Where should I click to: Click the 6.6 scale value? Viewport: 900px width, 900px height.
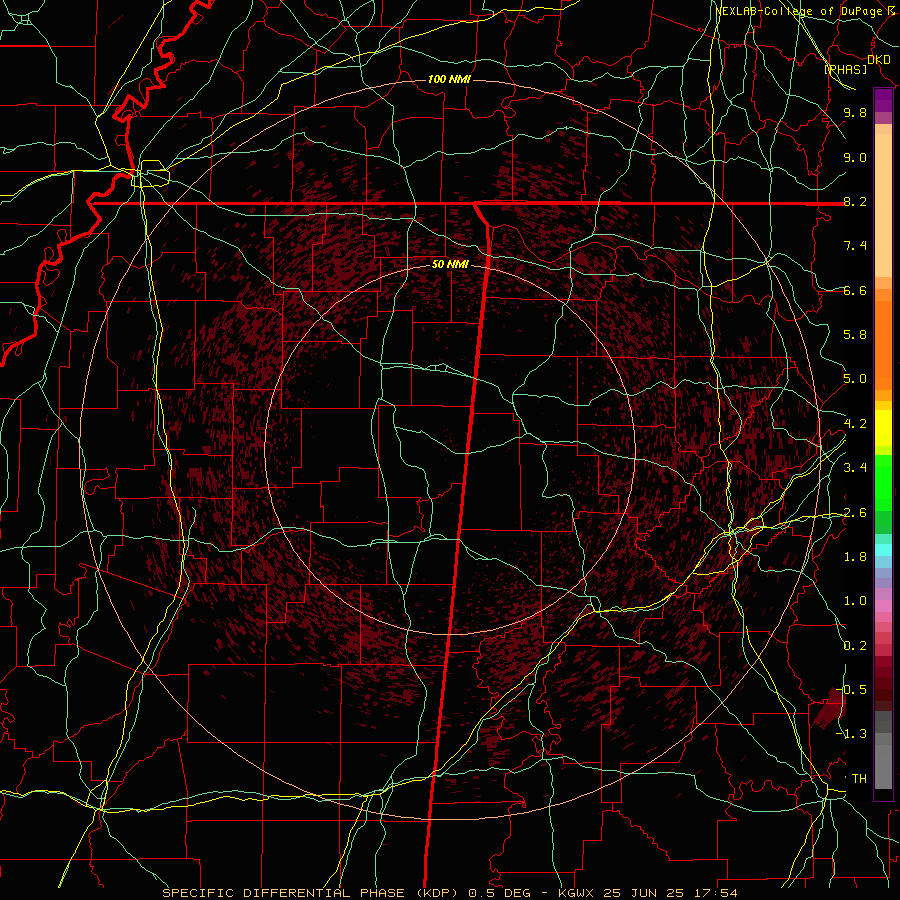tap(855, 290)
